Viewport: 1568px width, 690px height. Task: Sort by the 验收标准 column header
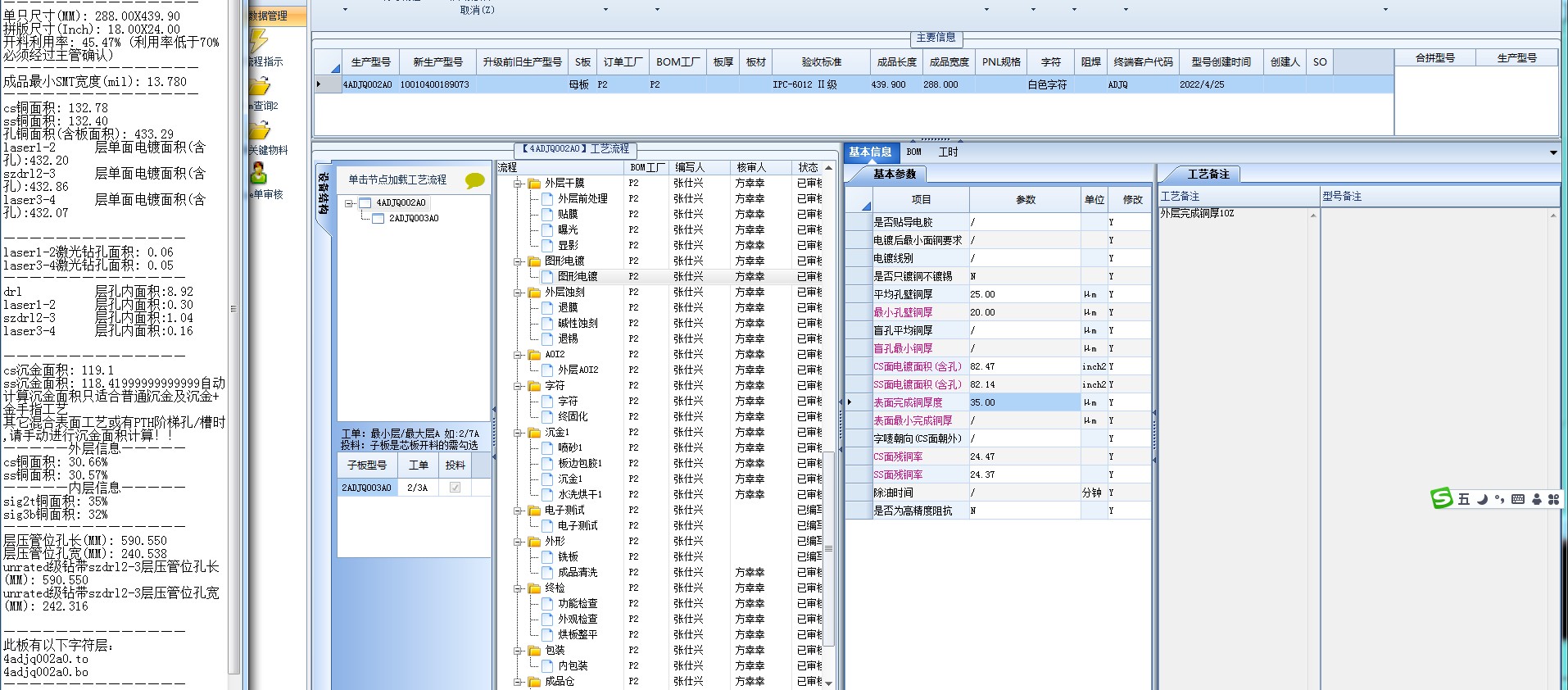pyautogui.click(x=821, y=62)
